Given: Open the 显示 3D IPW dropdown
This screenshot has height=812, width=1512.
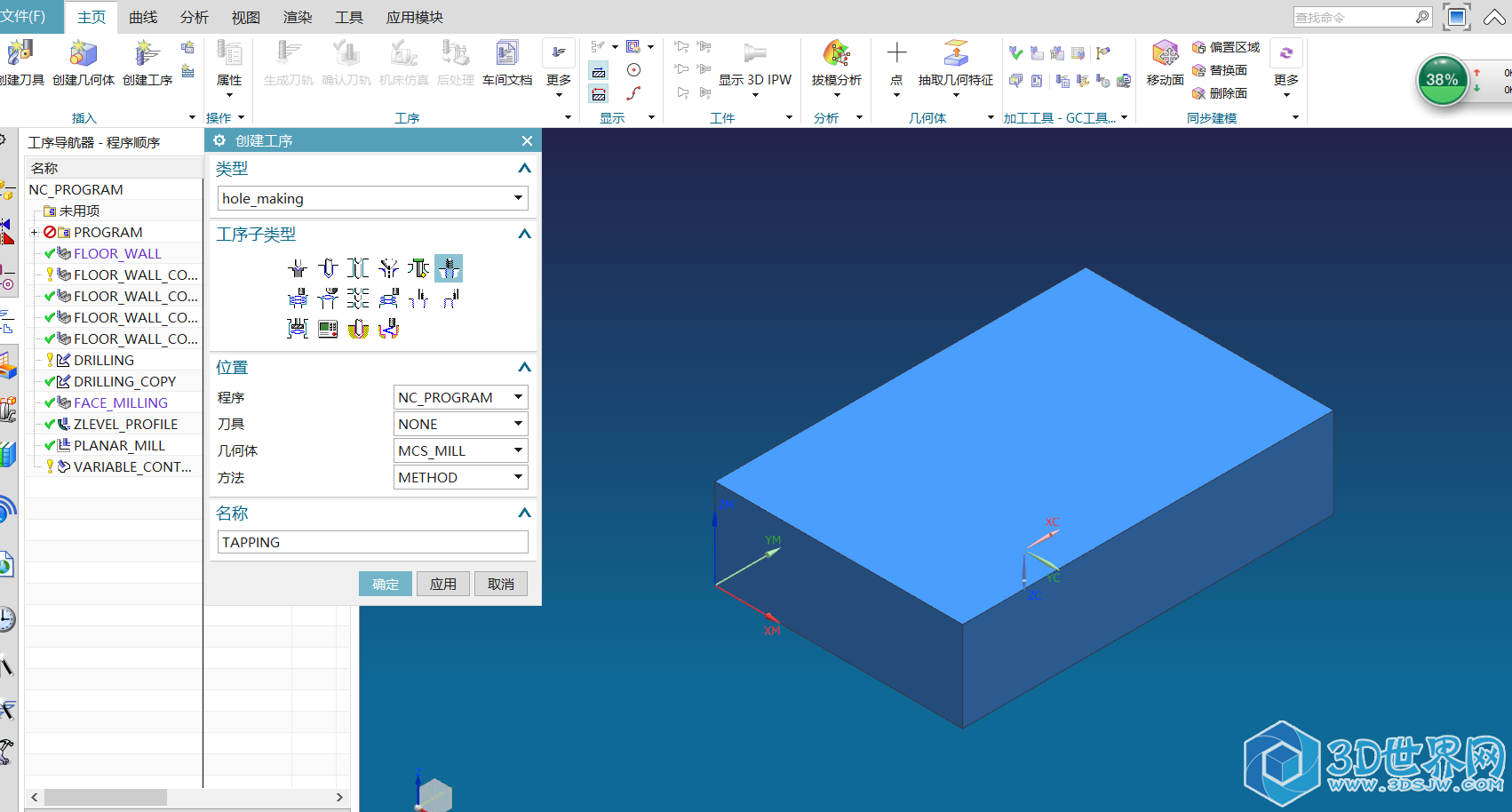Looking at the screenshot, I should pos(755,95).
